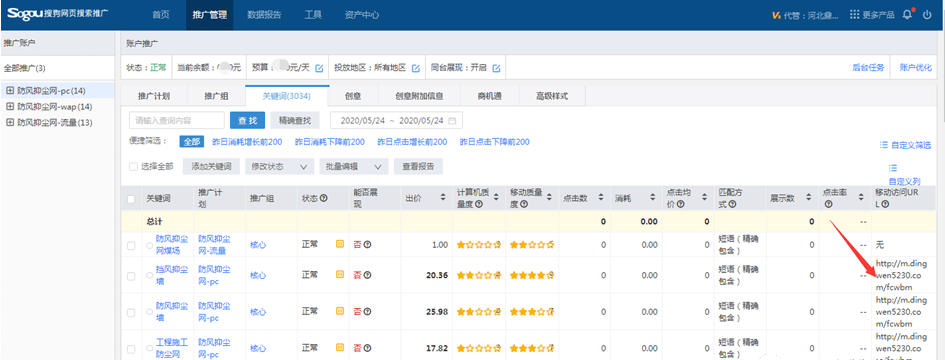Edit the 同台展现 setting

click(496, 68)
